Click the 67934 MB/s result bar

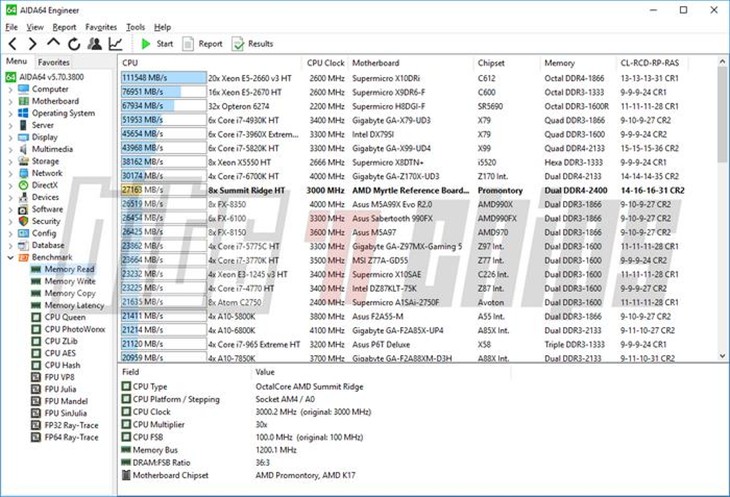tap(163, 106)
